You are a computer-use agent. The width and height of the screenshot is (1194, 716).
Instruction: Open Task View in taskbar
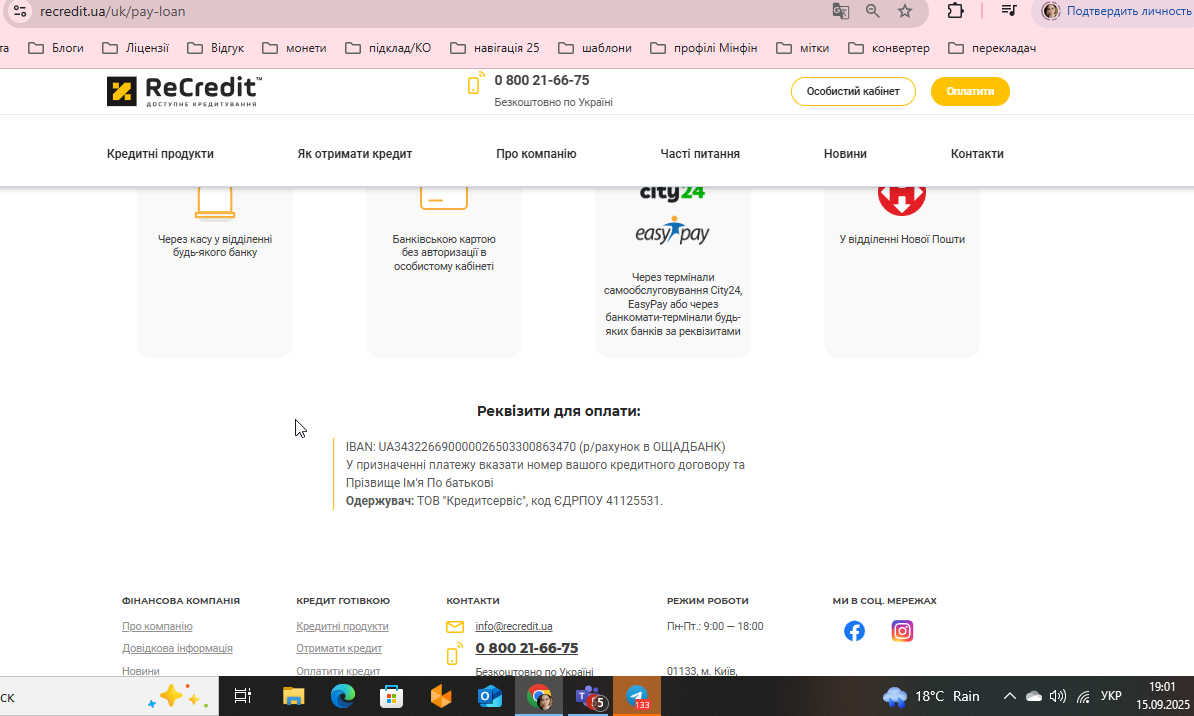coord(243,695)
